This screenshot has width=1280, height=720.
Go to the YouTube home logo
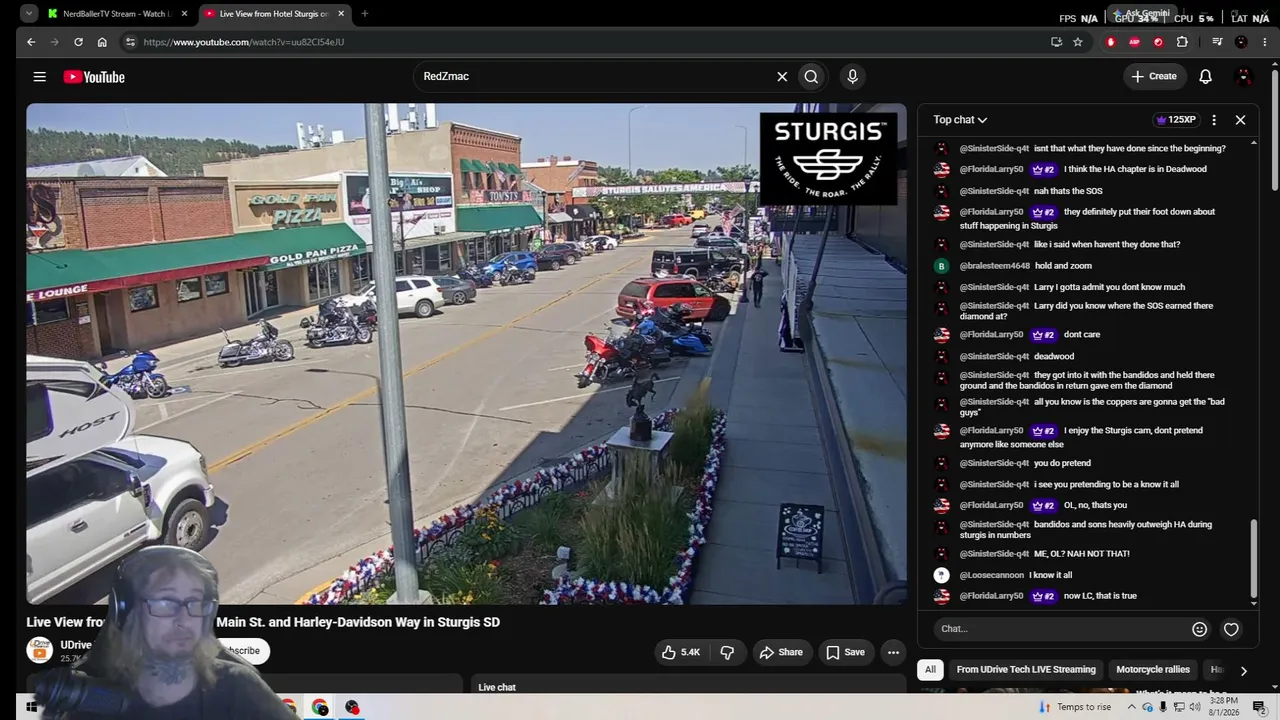coord(94,77)
